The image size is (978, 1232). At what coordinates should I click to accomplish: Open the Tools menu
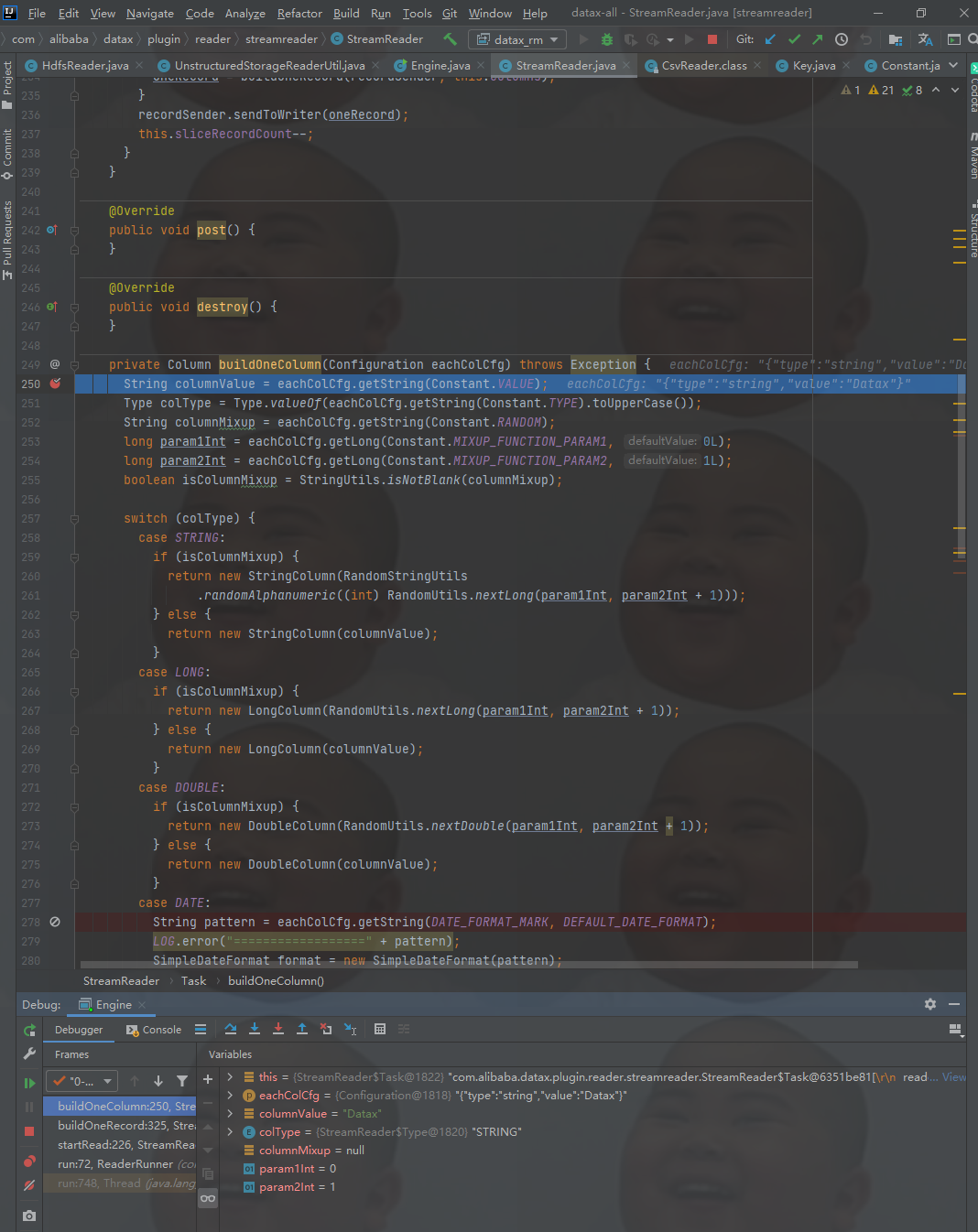[x=417, y=14]
